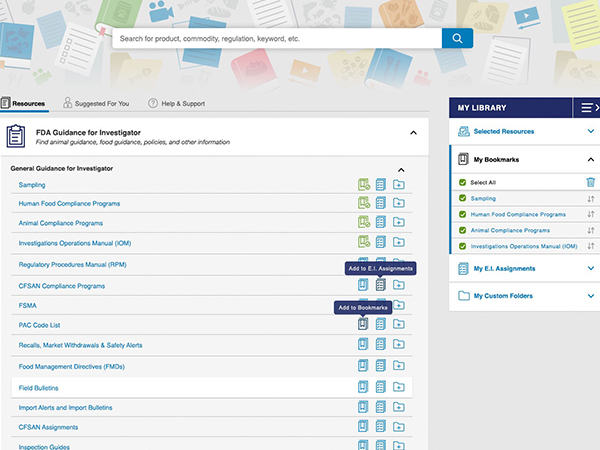
Task: Bookmark Recalls, Market Withdrawals & Safety Alerts
Action: point(363,344)
